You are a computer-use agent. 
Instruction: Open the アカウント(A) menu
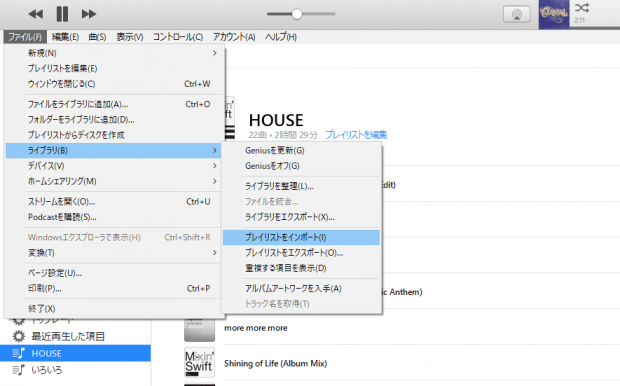(x=234, y=37)
